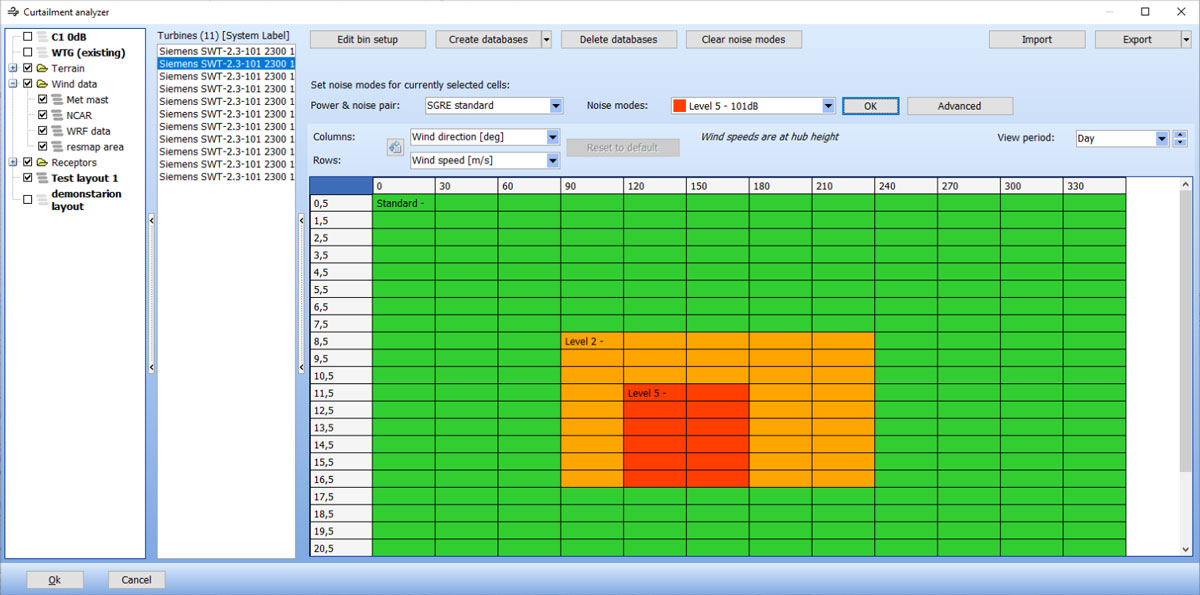Click the Curtailment analyzer title bar icon
This screenshot has width=1200, height=595.
point(13,12)
